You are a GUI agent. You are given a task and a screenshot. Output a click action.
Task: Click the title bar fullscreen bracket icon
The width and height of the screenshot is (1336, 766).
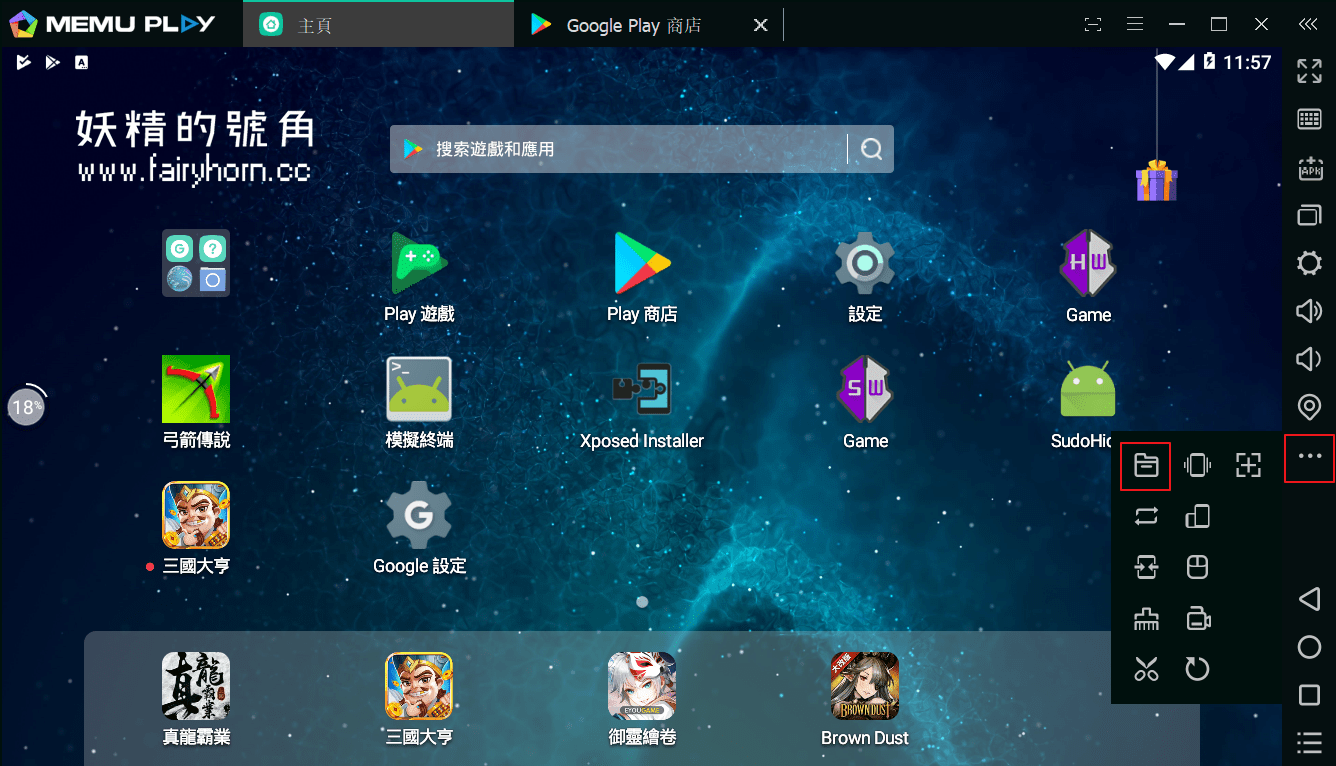pyautogui.click(x=1093, y=24)
